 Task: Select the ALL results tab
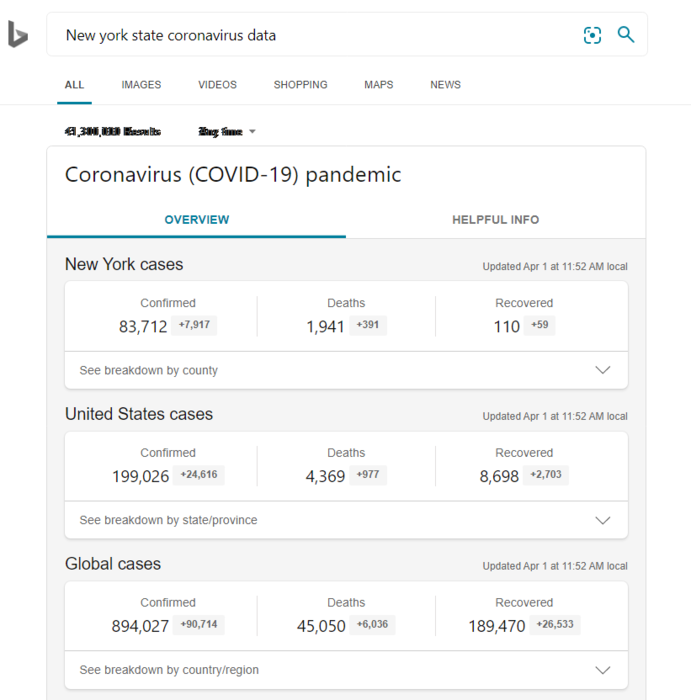pos(74,85)
